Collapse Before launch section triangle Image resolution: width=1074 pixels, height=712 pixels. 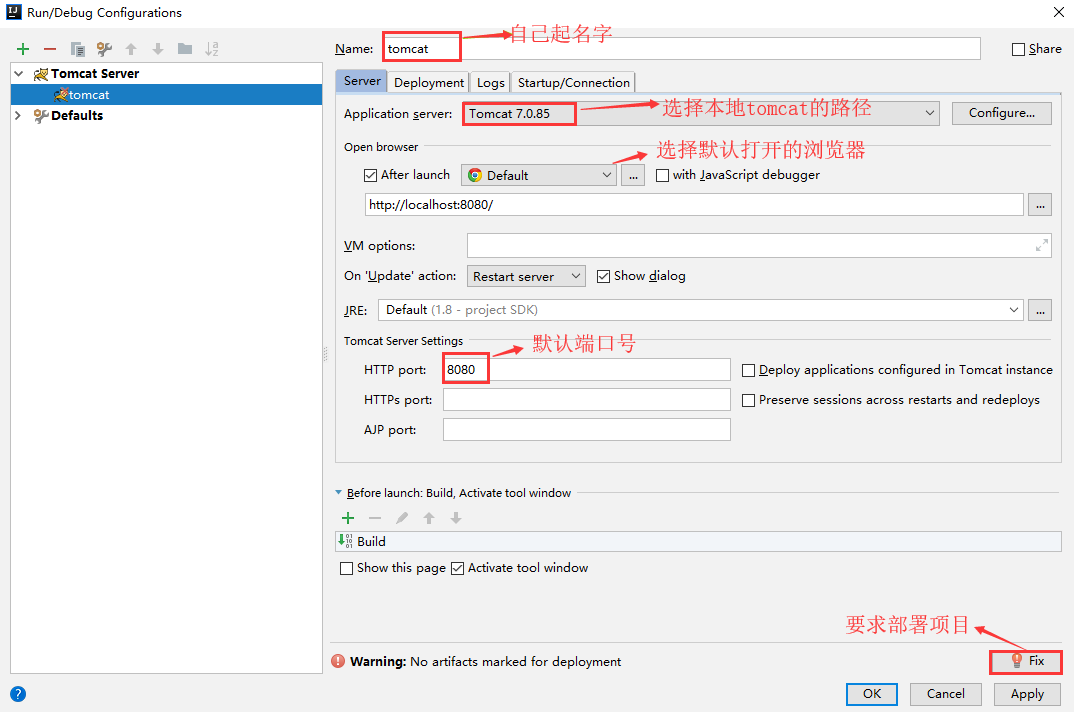pos(338,493)
